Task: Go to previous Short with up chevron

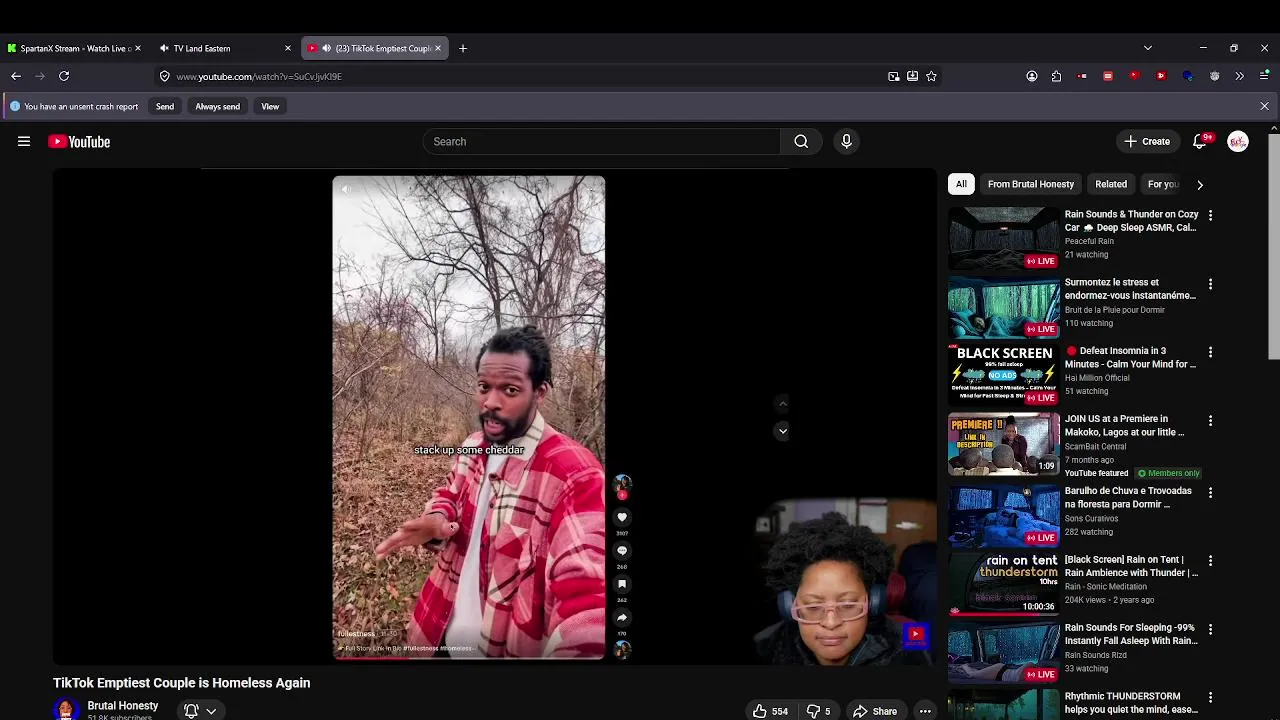Action: 782,404
